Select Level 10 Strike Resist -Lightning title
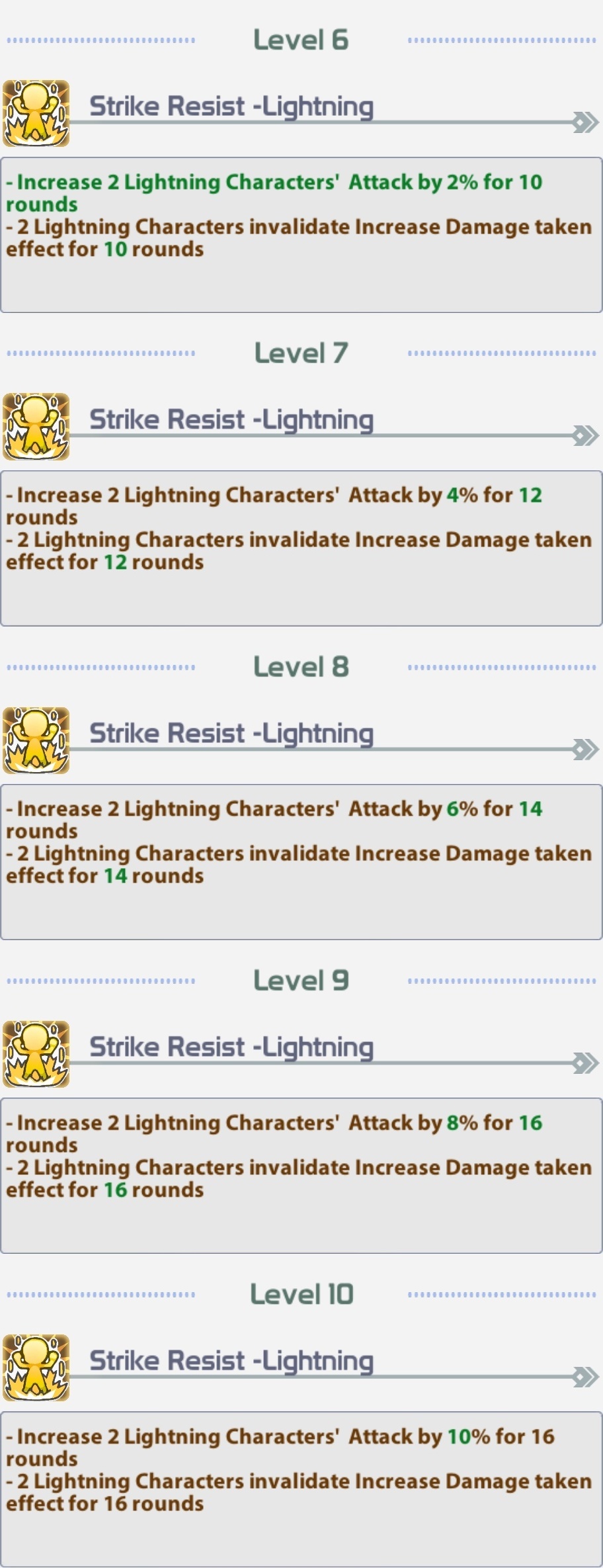This screenshot has width=603, height=1568. 231,1361
